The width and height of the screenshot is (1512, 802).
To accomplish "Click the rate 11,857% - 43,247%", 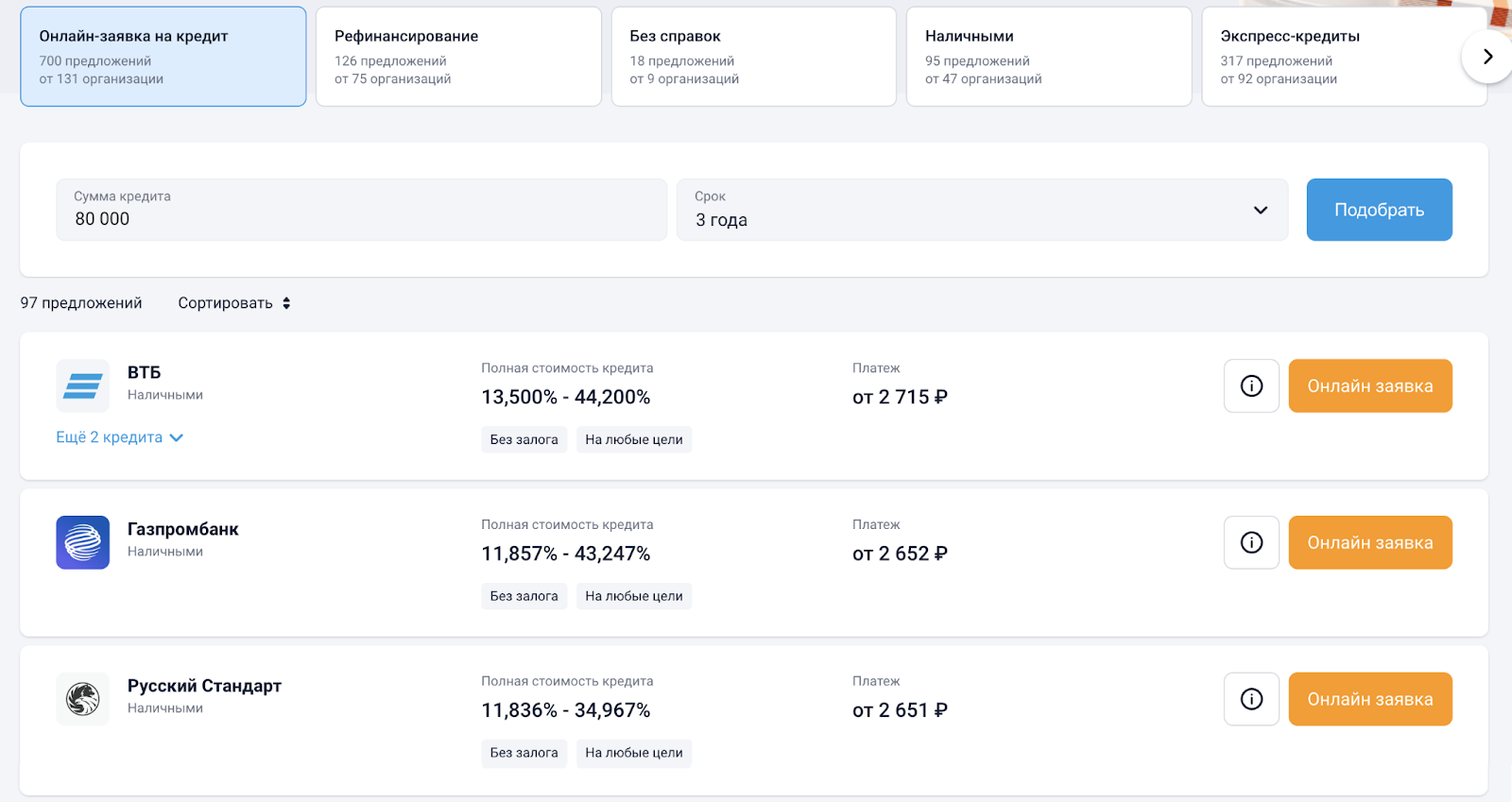I will pyautogui.click(x=566, y=554).
